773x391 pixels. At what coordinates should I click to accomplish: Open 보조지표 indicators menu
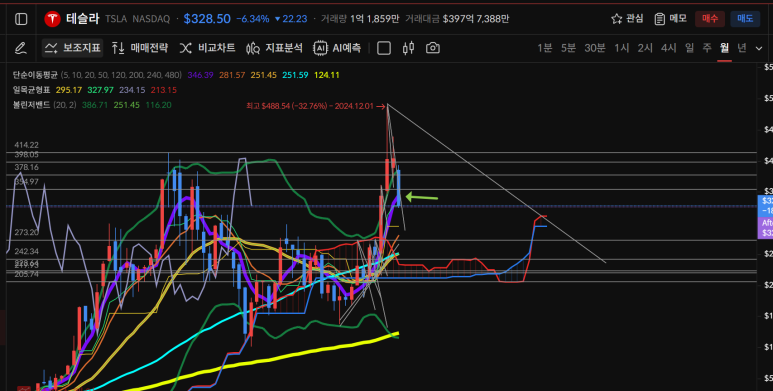72,48
